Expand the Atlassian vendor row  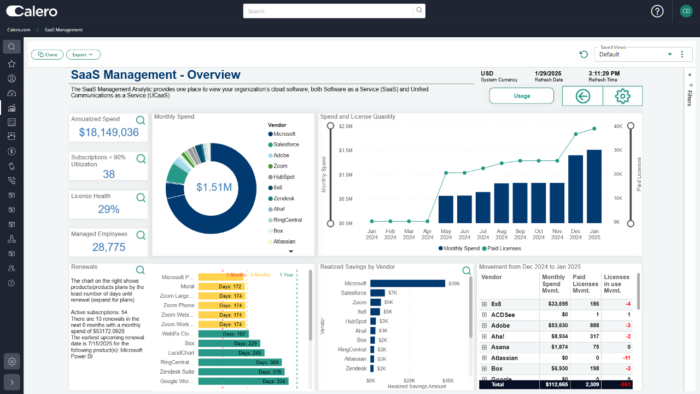point(484,358)
